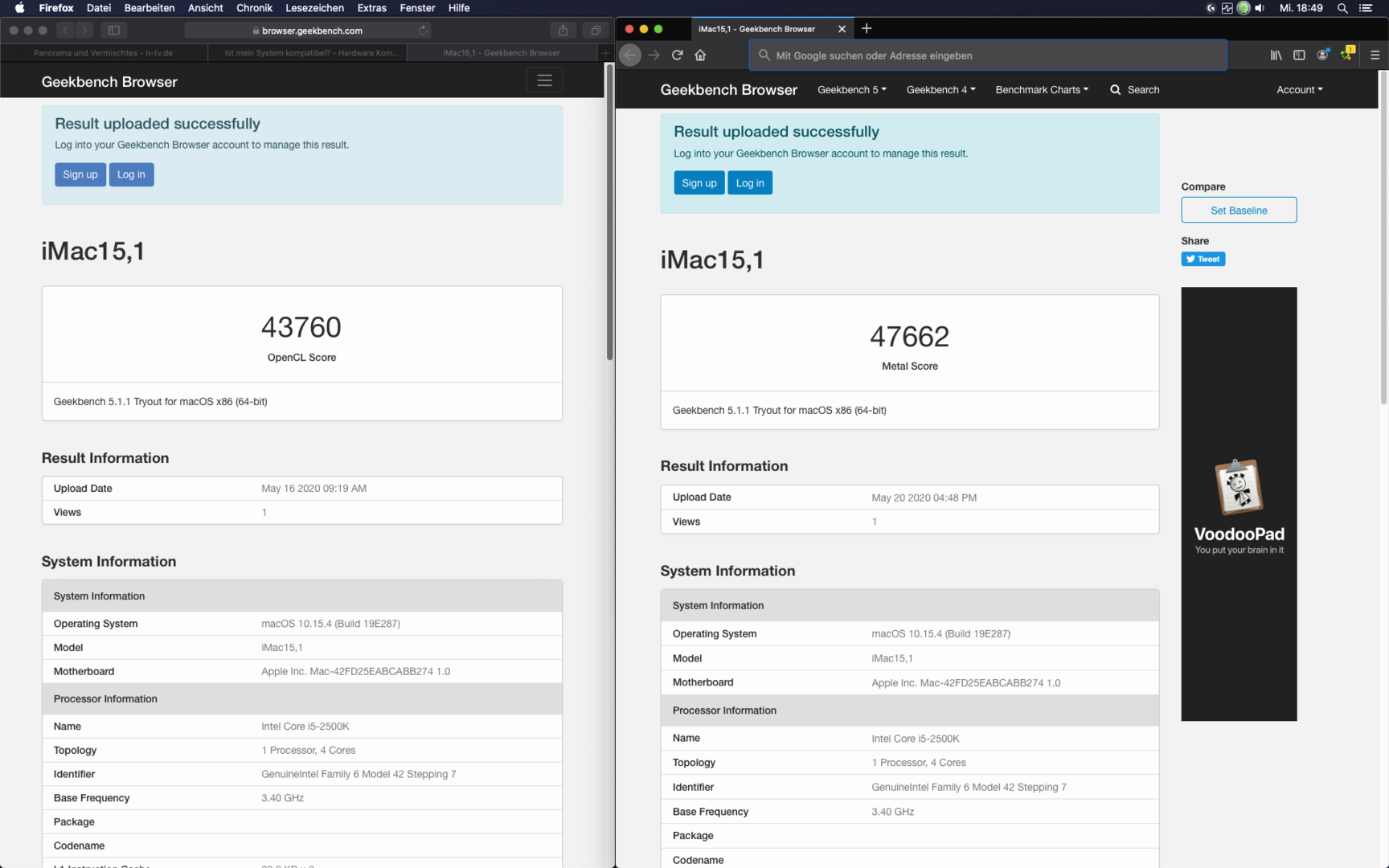Open the Notification Center icon

1366,8
